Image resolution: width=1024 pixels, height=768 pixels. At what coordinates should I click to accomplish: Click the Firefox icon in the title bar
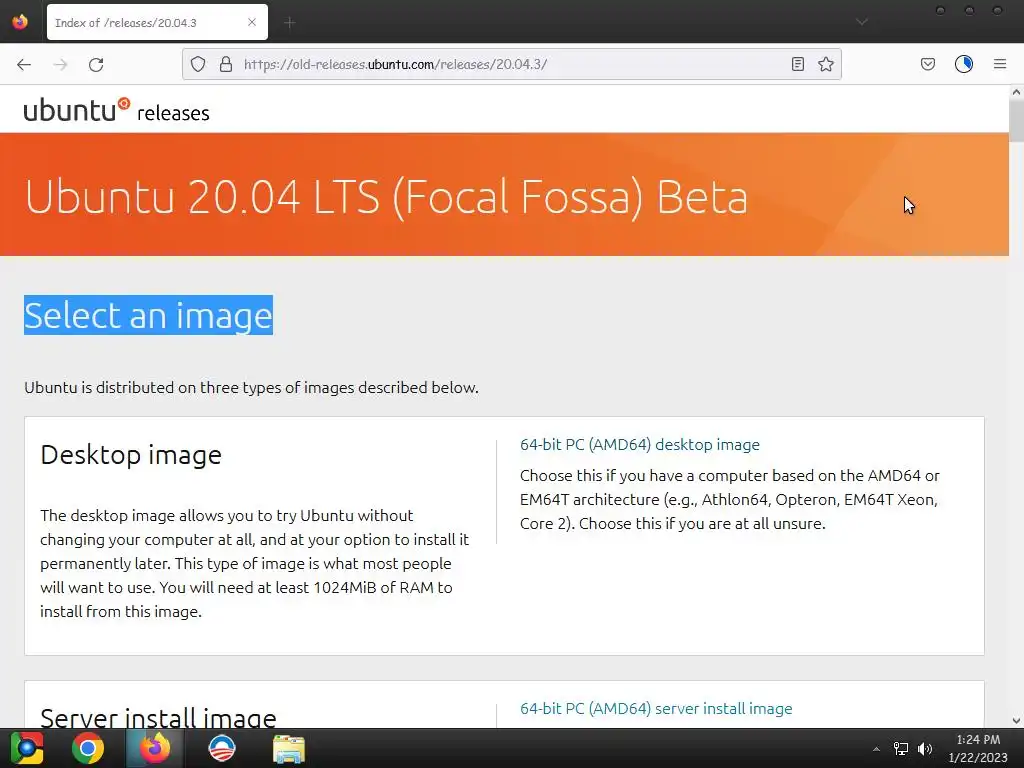click(x=20, y=22)
